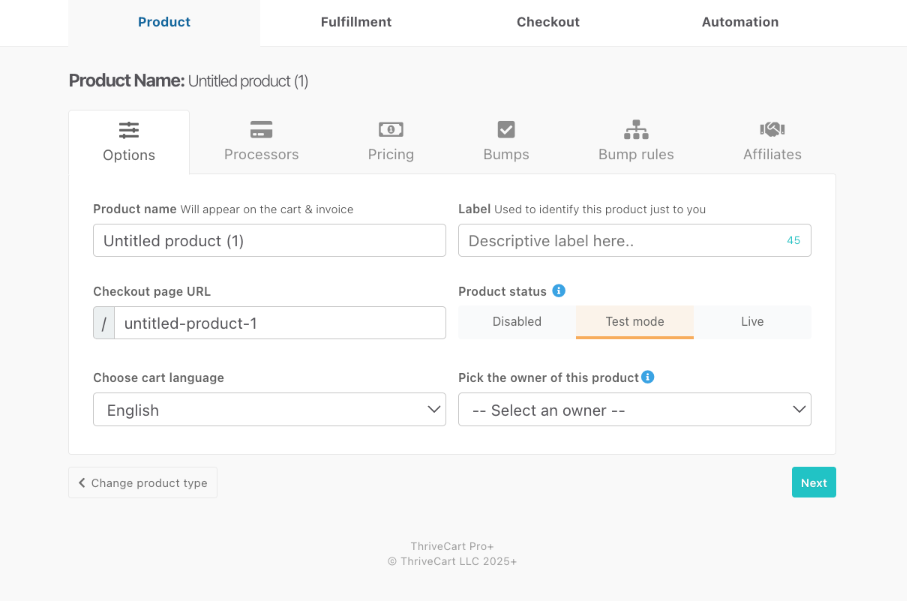
Task: Set product status to Disabled
Action: [517, 322]
